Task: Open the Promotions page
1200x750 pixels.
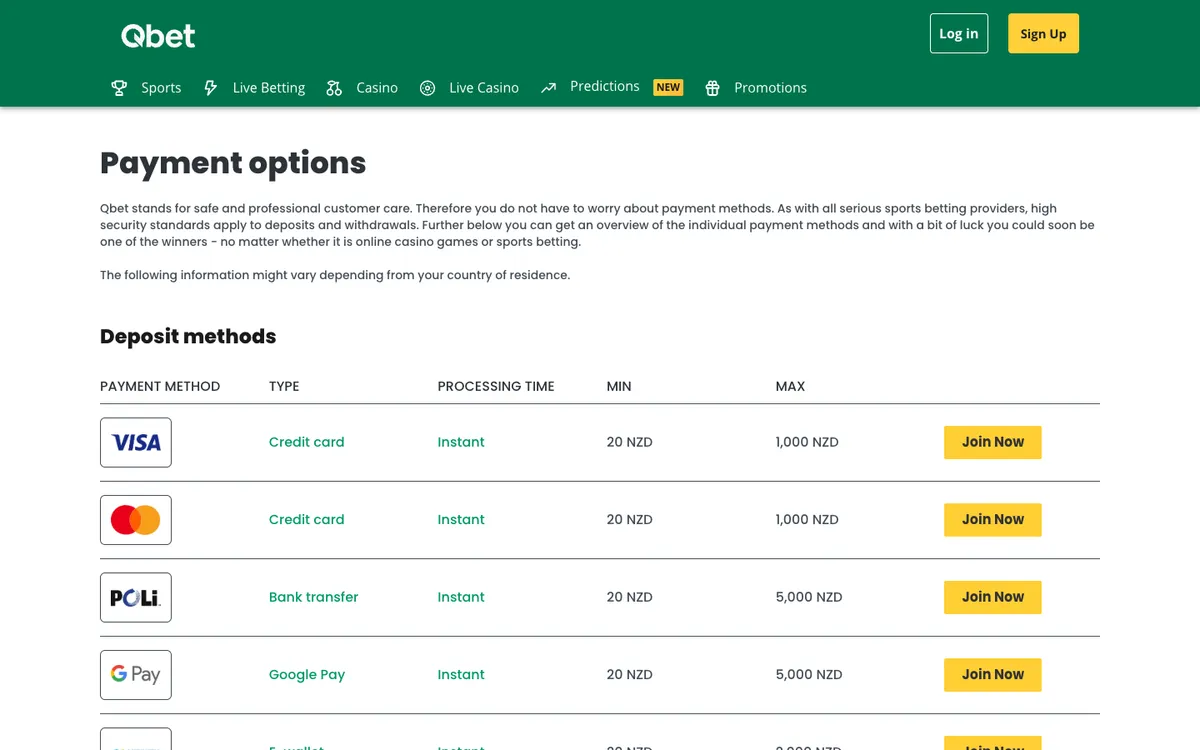Action: tap(770, 88)
